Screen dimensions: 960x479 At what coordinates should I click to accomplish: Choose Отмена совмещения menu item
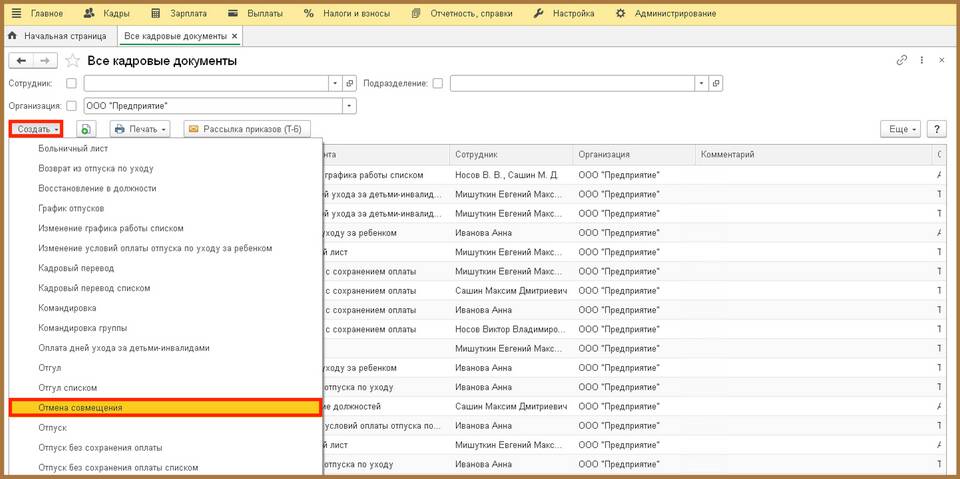click(165, 408)
